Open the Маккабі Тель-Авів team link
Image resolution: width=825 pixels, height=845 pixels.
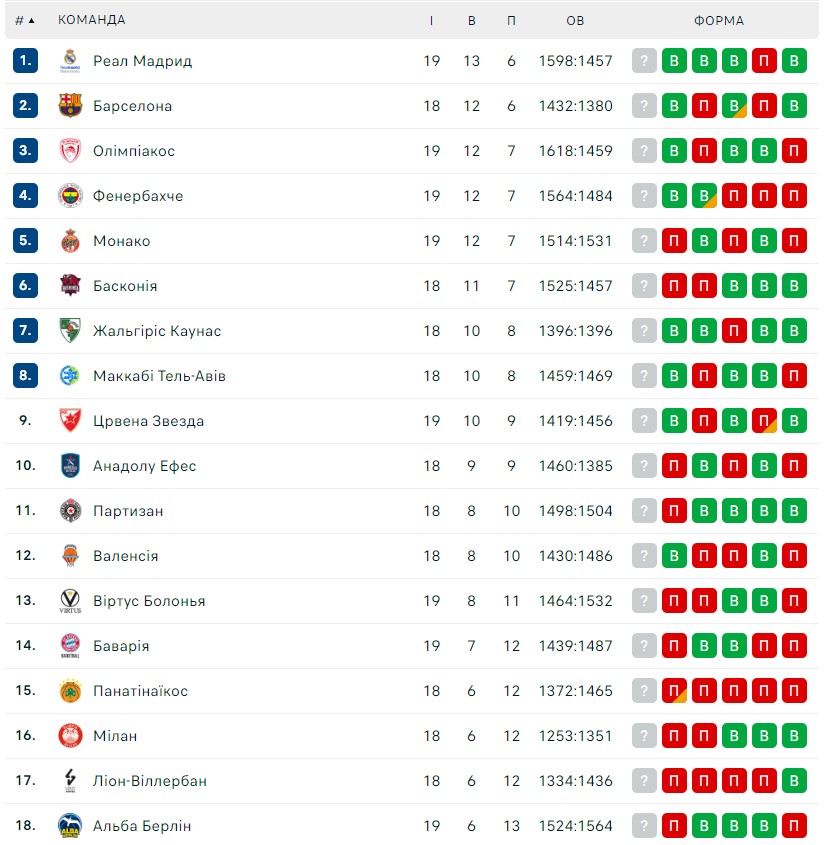tap(159, 376)
